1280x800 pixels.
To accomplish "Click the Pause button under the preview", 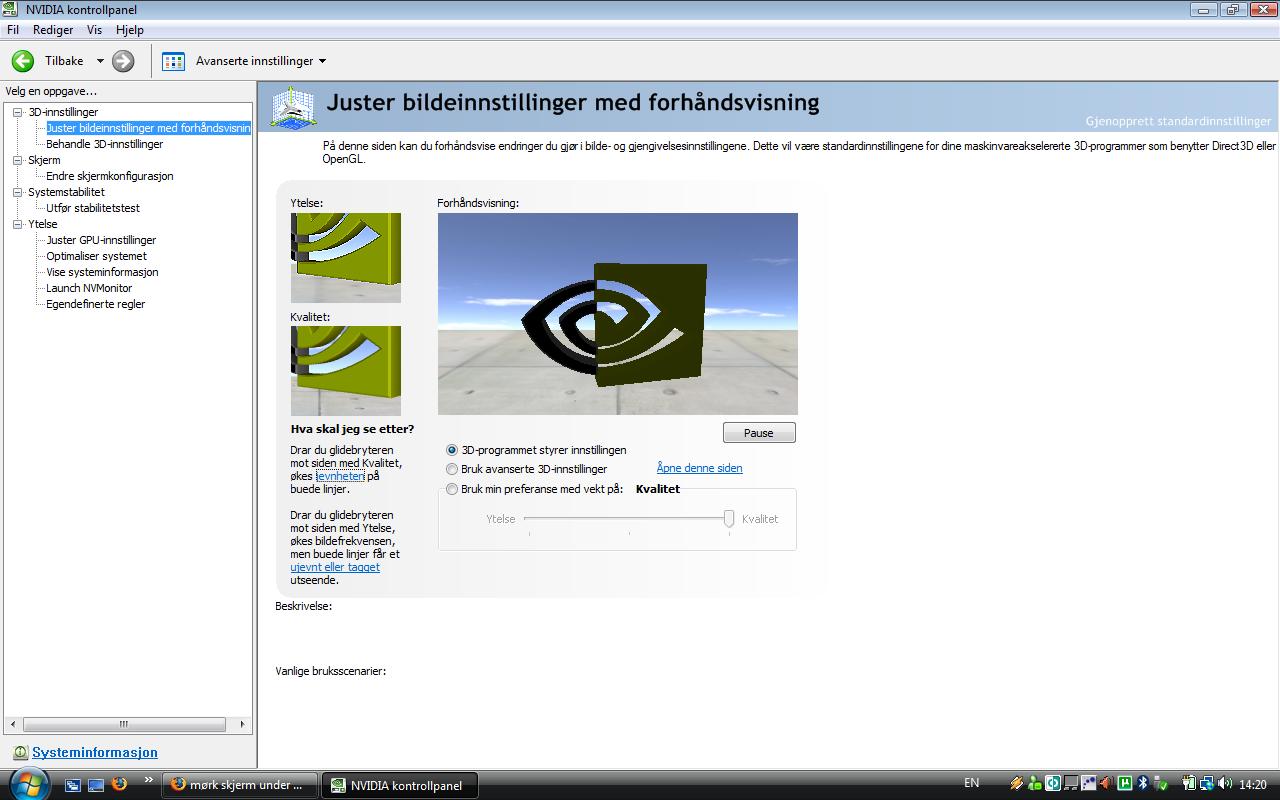I will click(x=759, y=433).
